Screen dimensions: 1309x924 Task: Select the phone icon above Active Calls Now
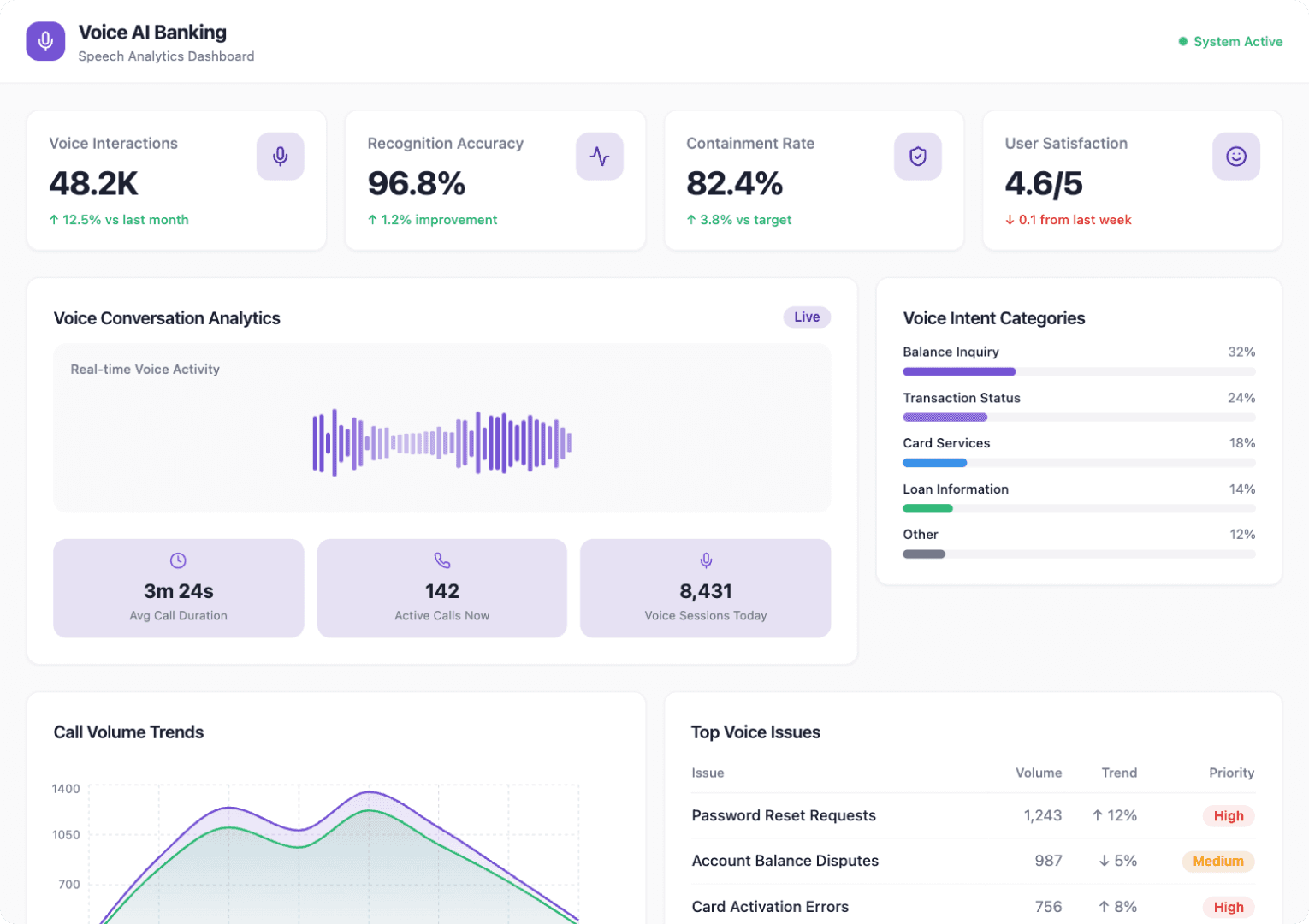pos(441,560)
